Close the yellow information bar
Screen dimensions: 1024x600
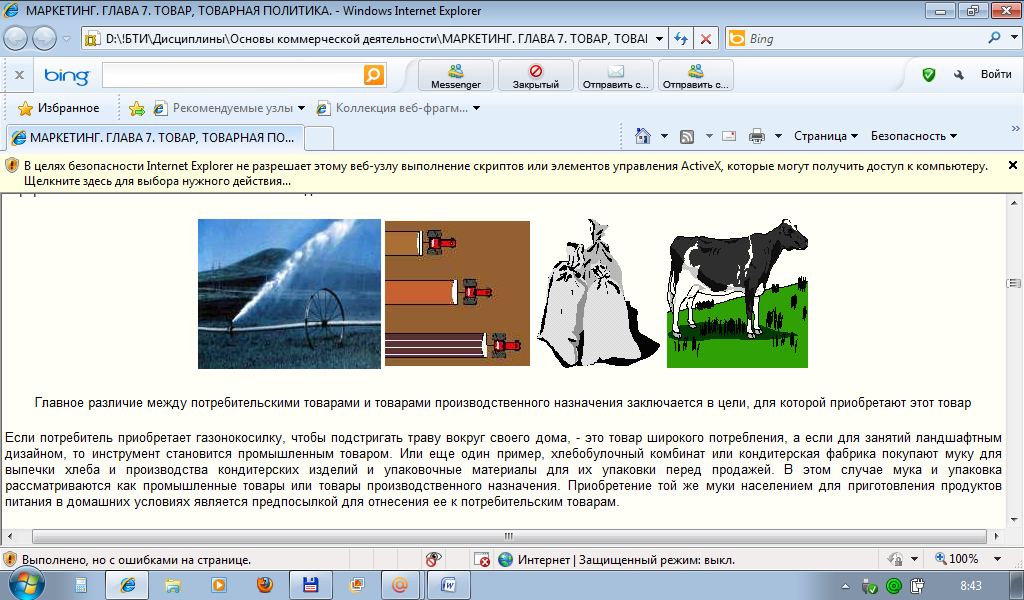click(1013, 165)
